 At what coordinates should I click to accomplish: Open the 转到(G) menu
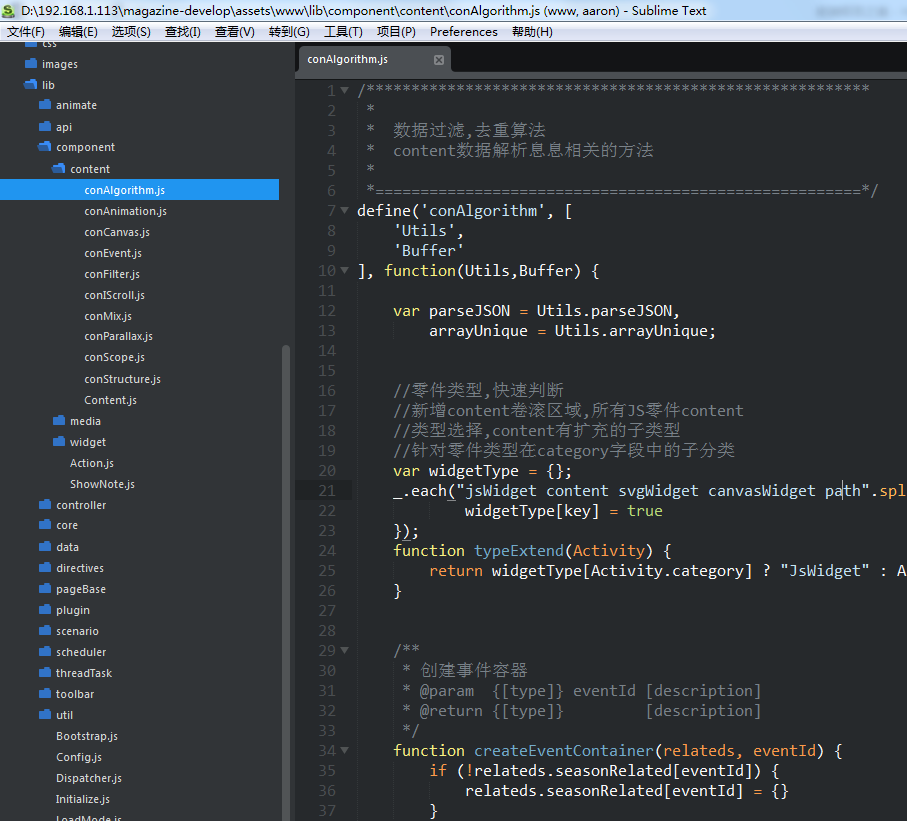point(289,32)
